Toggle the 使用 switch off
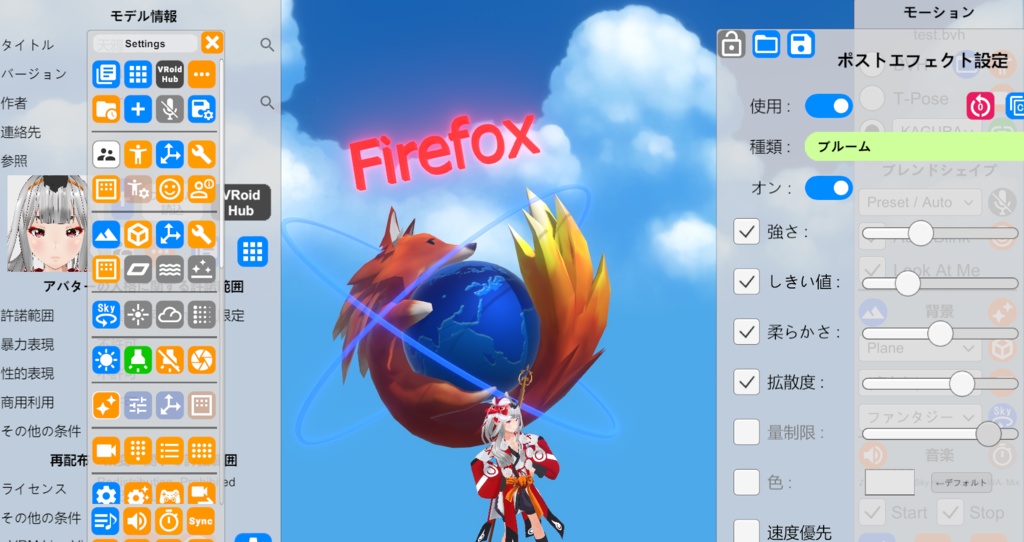This screenshot has height=542, width=1024. tap(828, 106)
